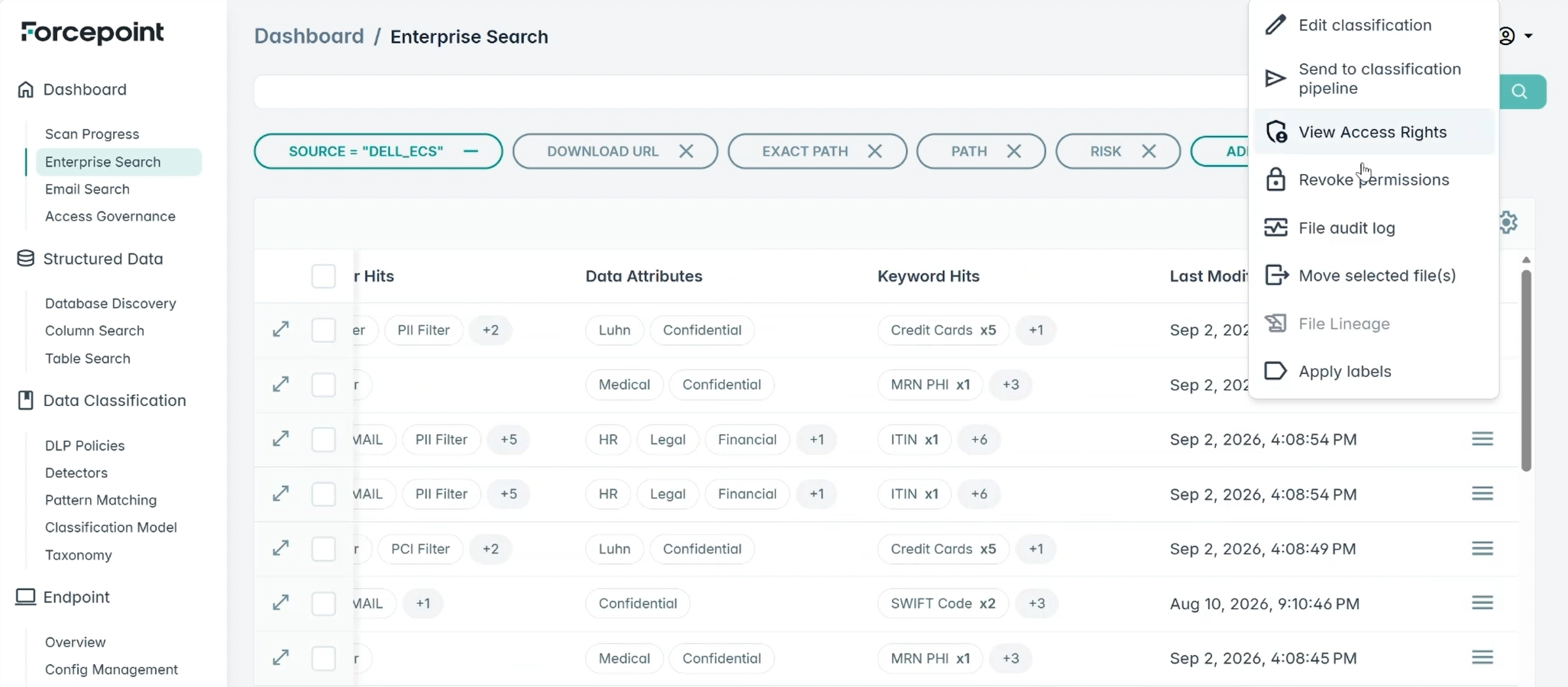Remove the EXACT PATH filter chip
Image resolution: width=1568 pixels, height=687 pixels.
(x=875, y=151)
